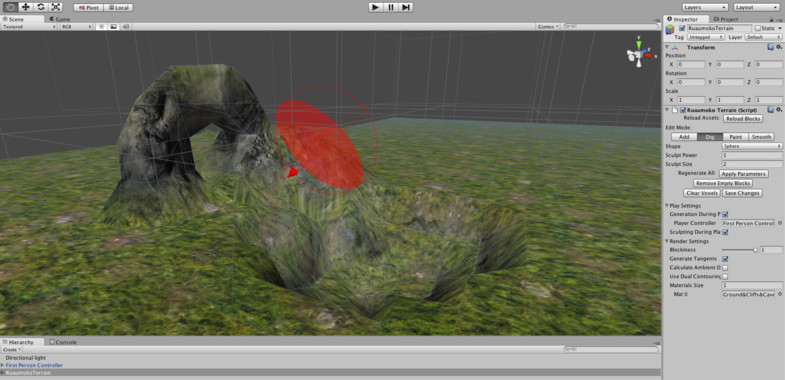
Task: Start Play mode with the play button
Action: click(x=376, y=8)
